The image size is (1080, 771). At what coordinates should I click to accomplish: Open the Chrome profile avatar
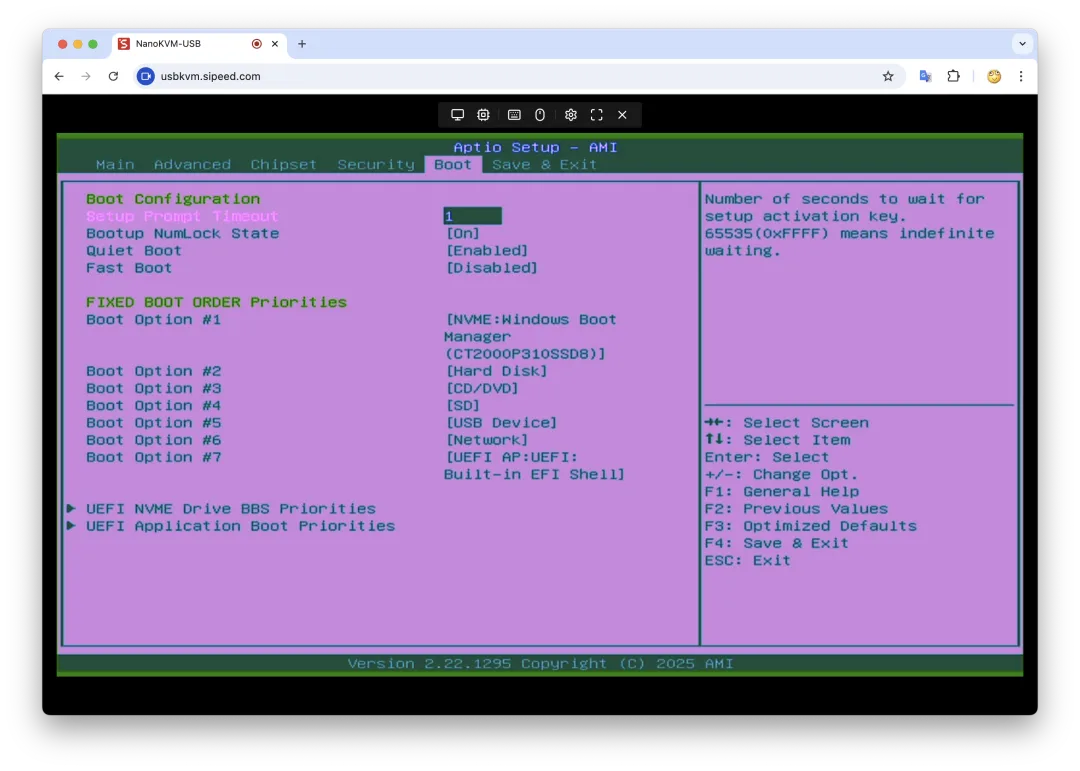point(994,76)
